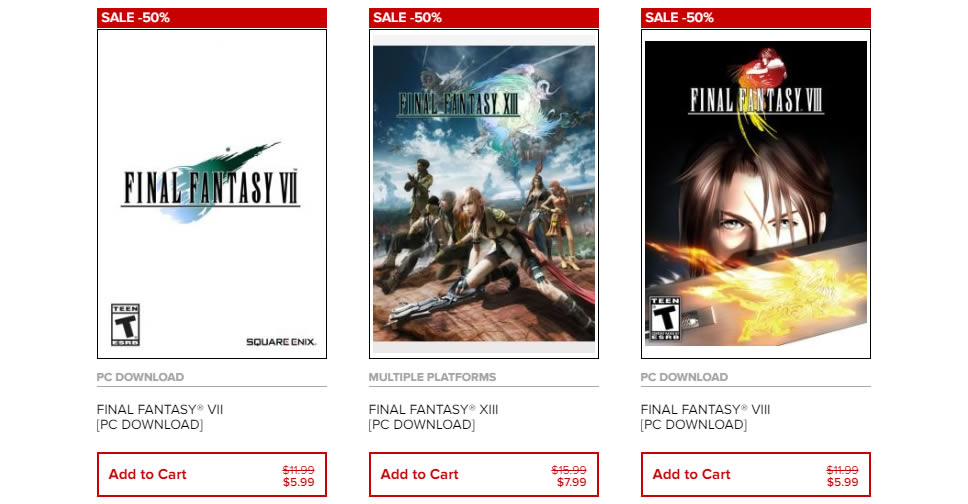Click the $7.99 sale price

570,482
